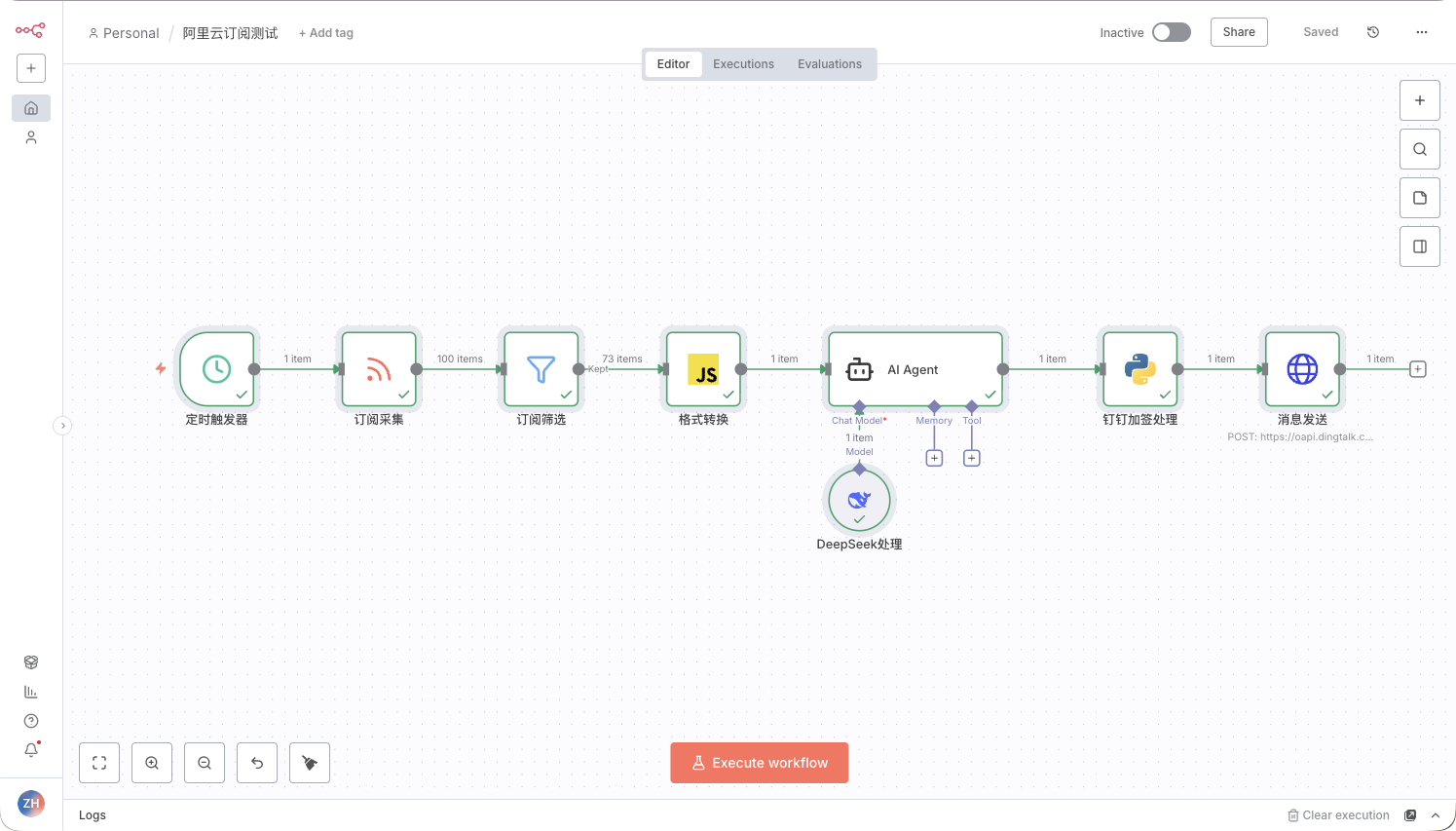Select the 订阅筛选 filter node
The image size is (1456, 831).
coord(541,369)
